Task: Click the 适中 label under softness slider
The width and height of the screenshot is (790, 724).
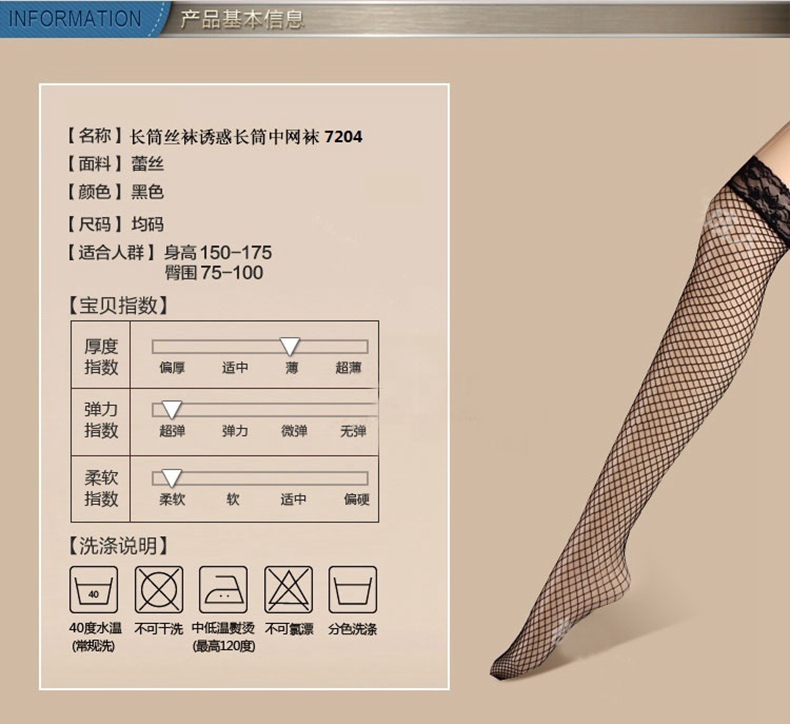Action: pyautogui.click(x=294, y=499)
